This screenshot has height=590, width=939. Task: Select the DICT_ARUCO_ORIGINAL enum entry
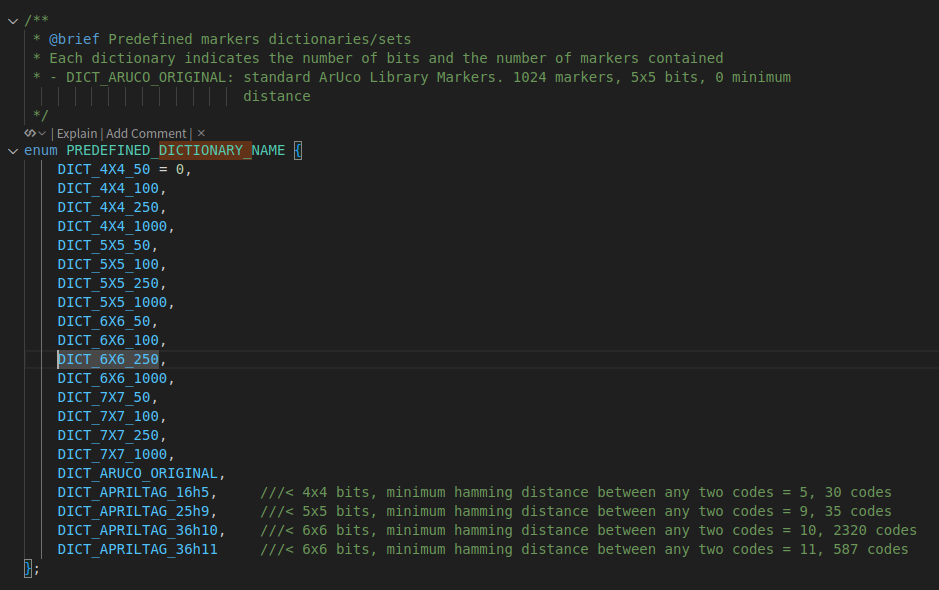pos(137,473)
